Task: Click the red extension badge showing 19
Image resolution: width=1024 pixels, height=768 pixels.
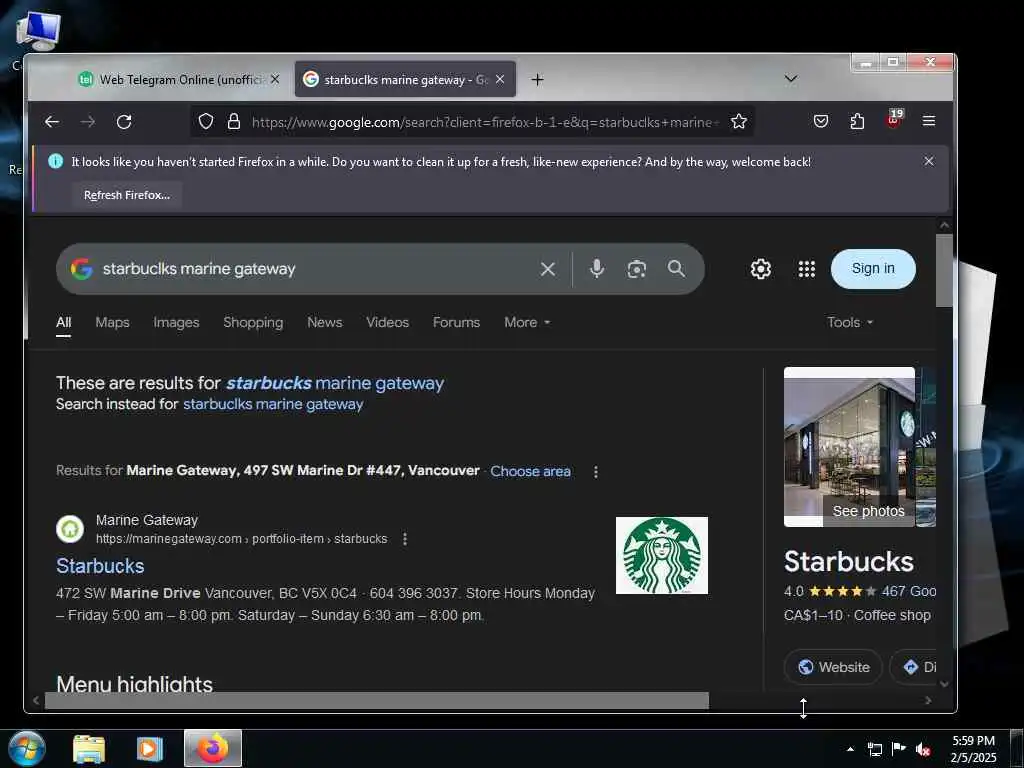Action: 894,120
